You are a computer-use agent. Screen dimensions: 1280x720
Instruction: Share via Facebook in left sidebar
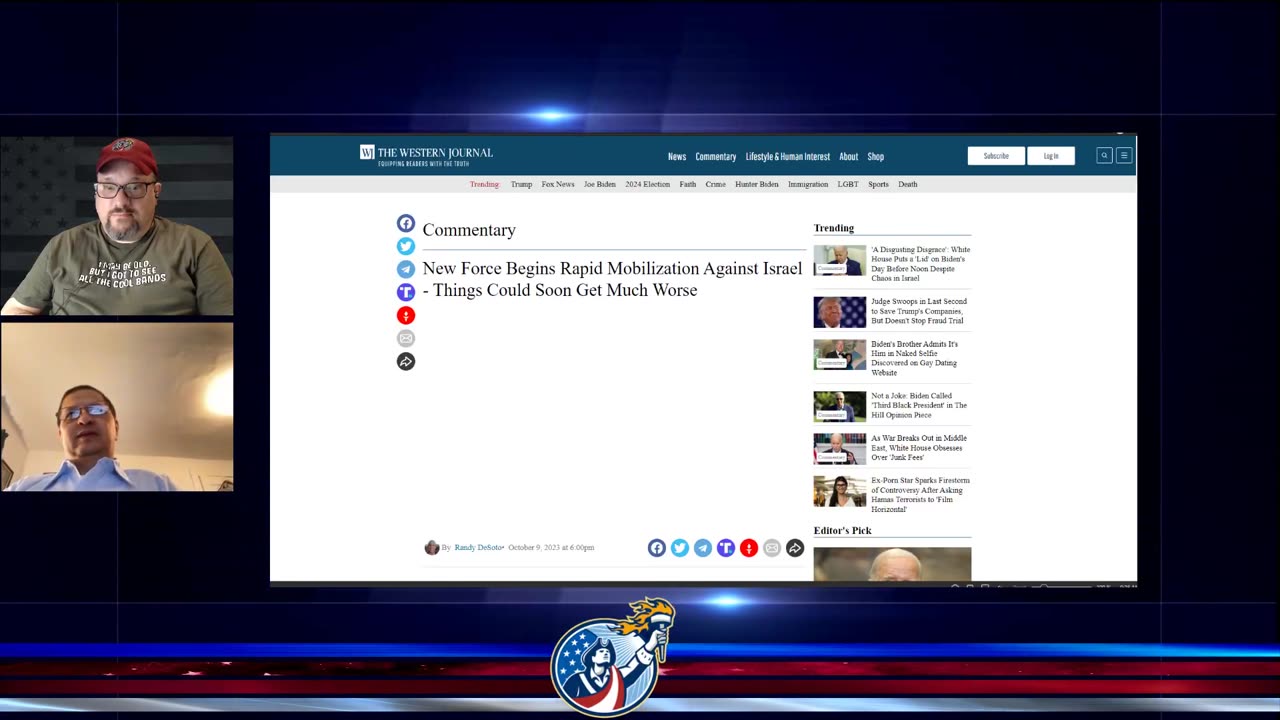pyautogui.click(x=405, y=223)
